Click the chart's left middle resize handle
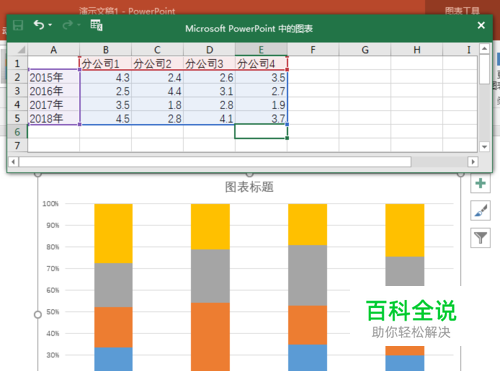 pos(38,314)
